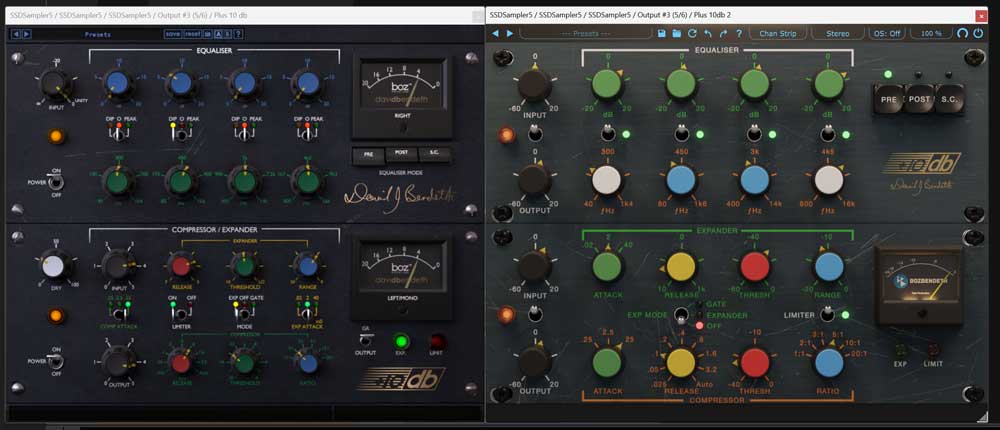Click the phase invert icon beside 100 %
Screen dimensions: 1000x430
click(962, 33)
